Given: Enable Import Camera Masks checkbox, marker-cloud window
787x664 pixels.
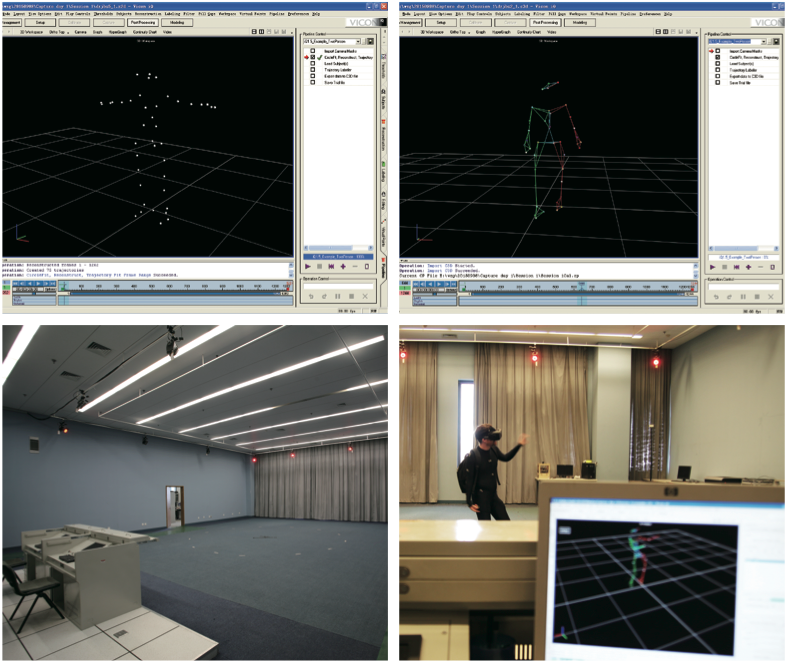Looking at the screenshot, I should click(x=313, y=51).
